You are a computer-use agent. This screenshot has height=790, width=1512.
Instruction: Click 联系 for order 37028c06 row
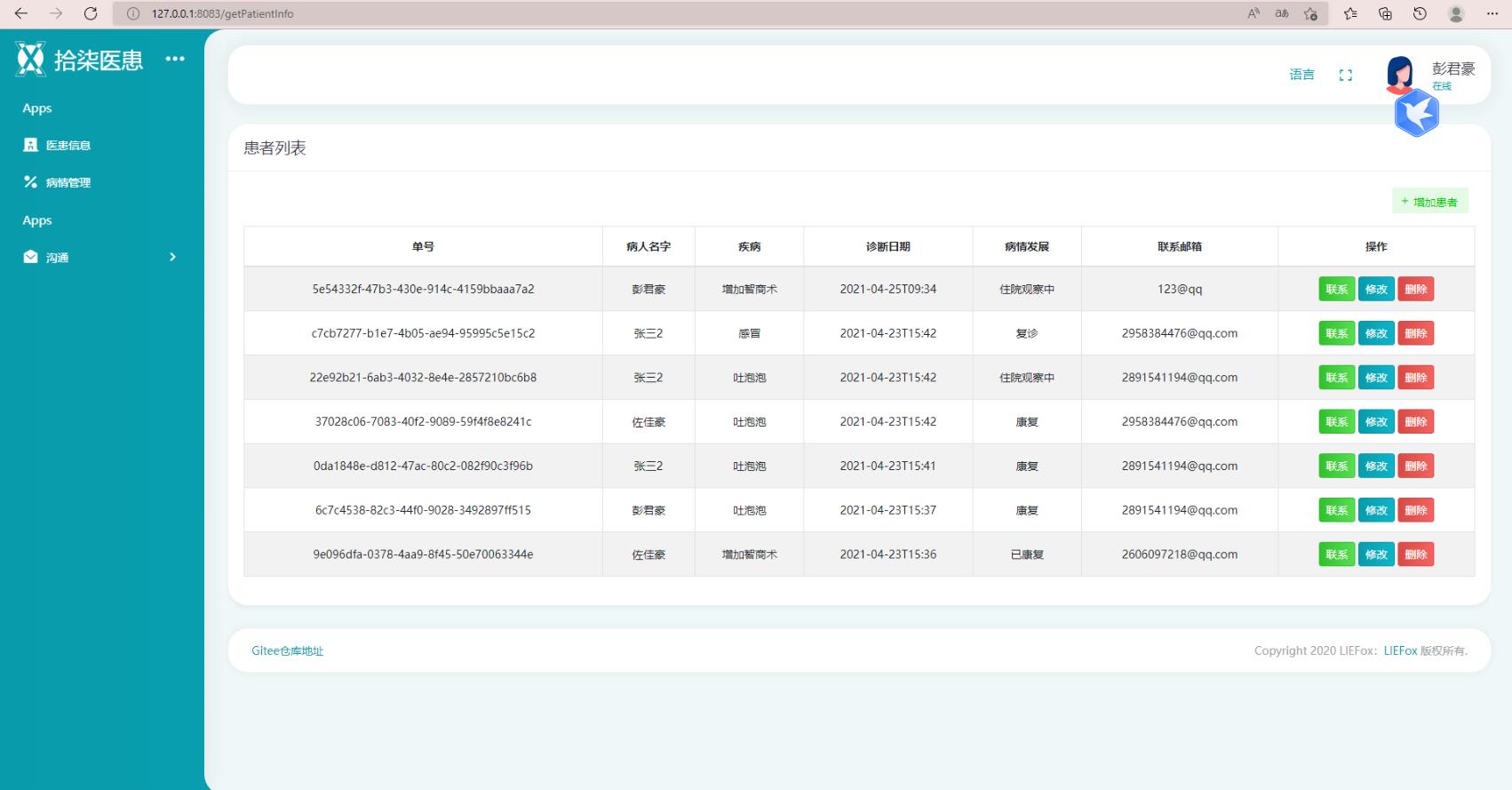point(1336,422)
